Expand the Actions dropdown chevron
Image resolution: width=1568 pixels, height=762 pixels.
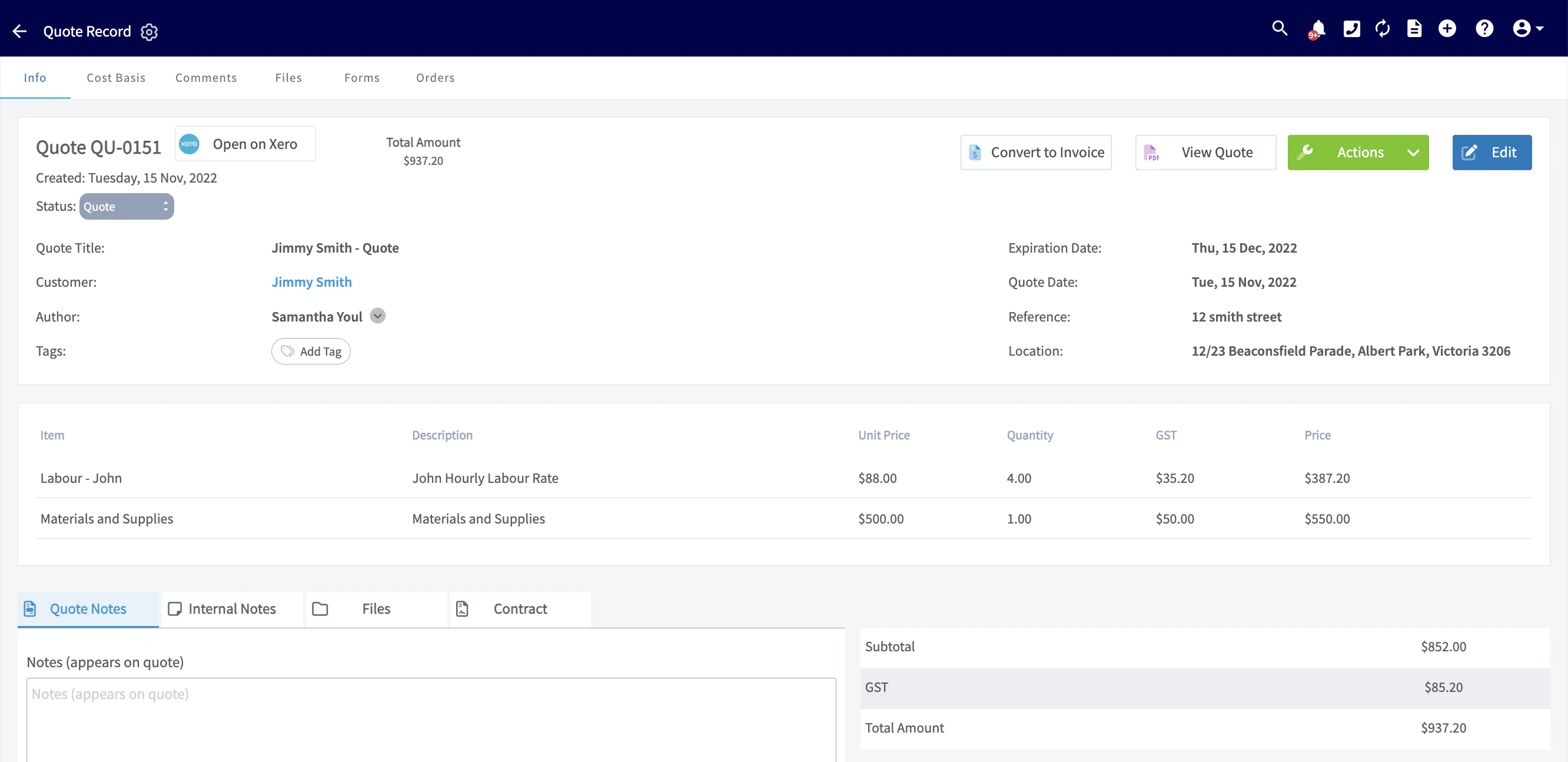1413,153
